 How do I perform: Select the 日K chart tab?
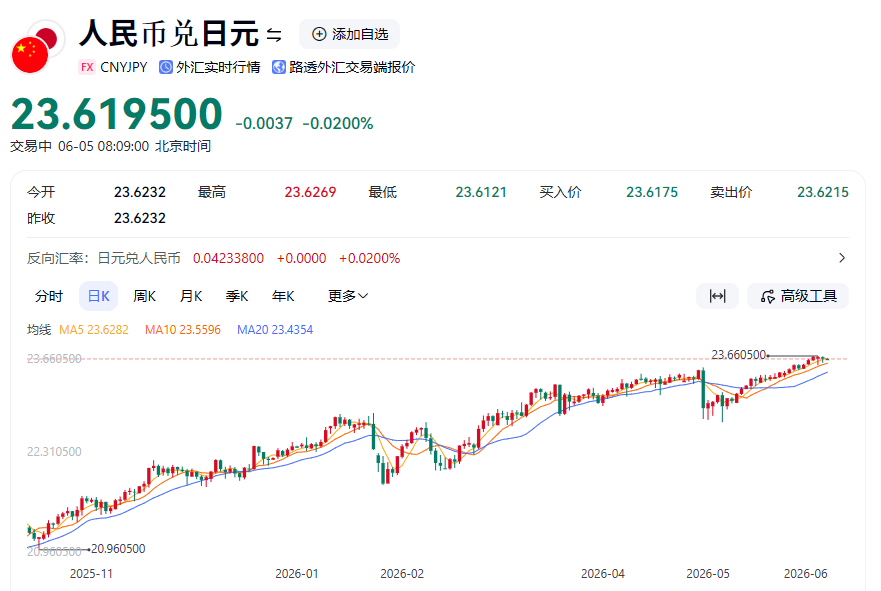coord(98,296)
